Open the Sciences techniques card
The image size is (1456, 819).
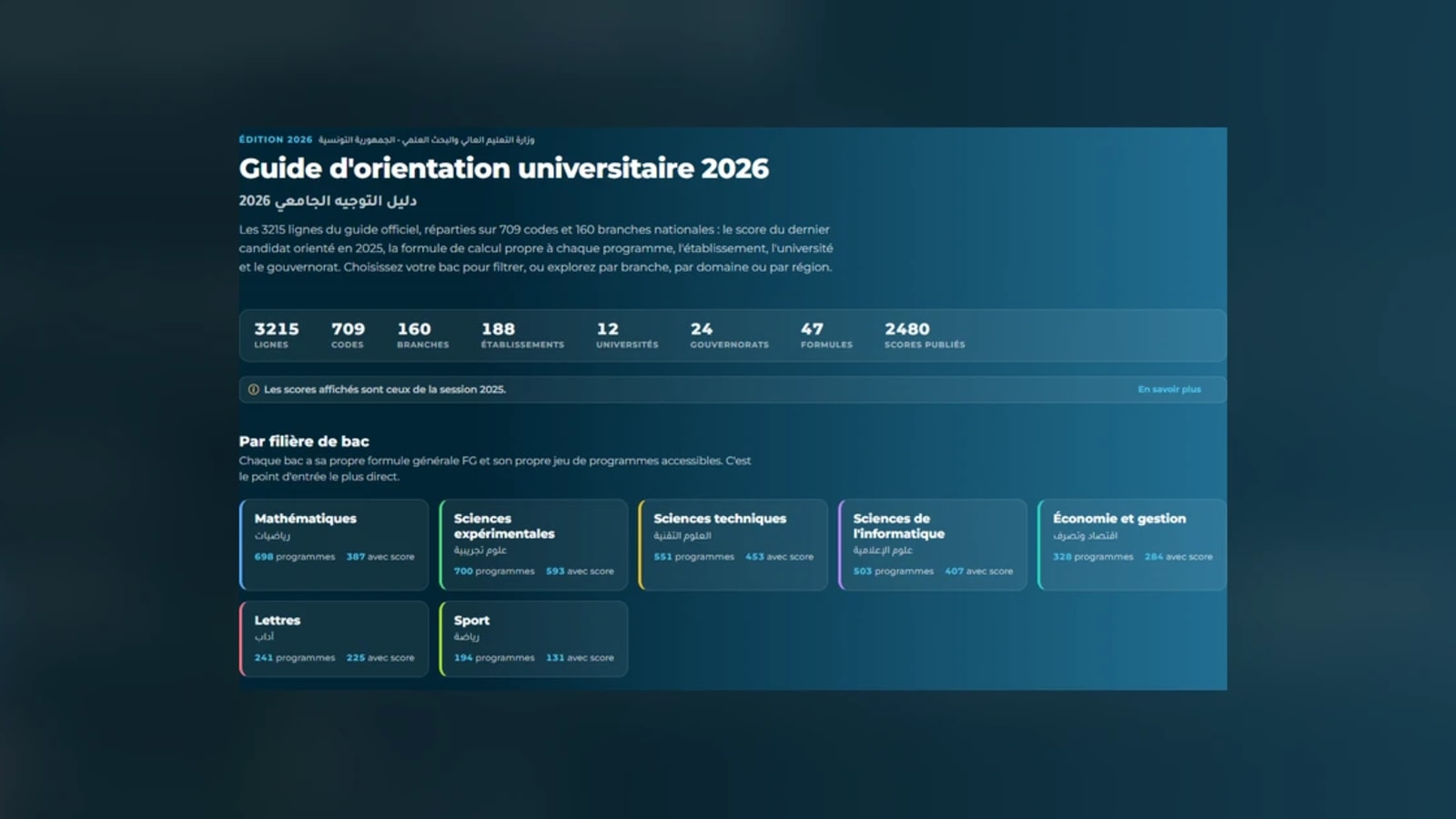coord(733,544)
